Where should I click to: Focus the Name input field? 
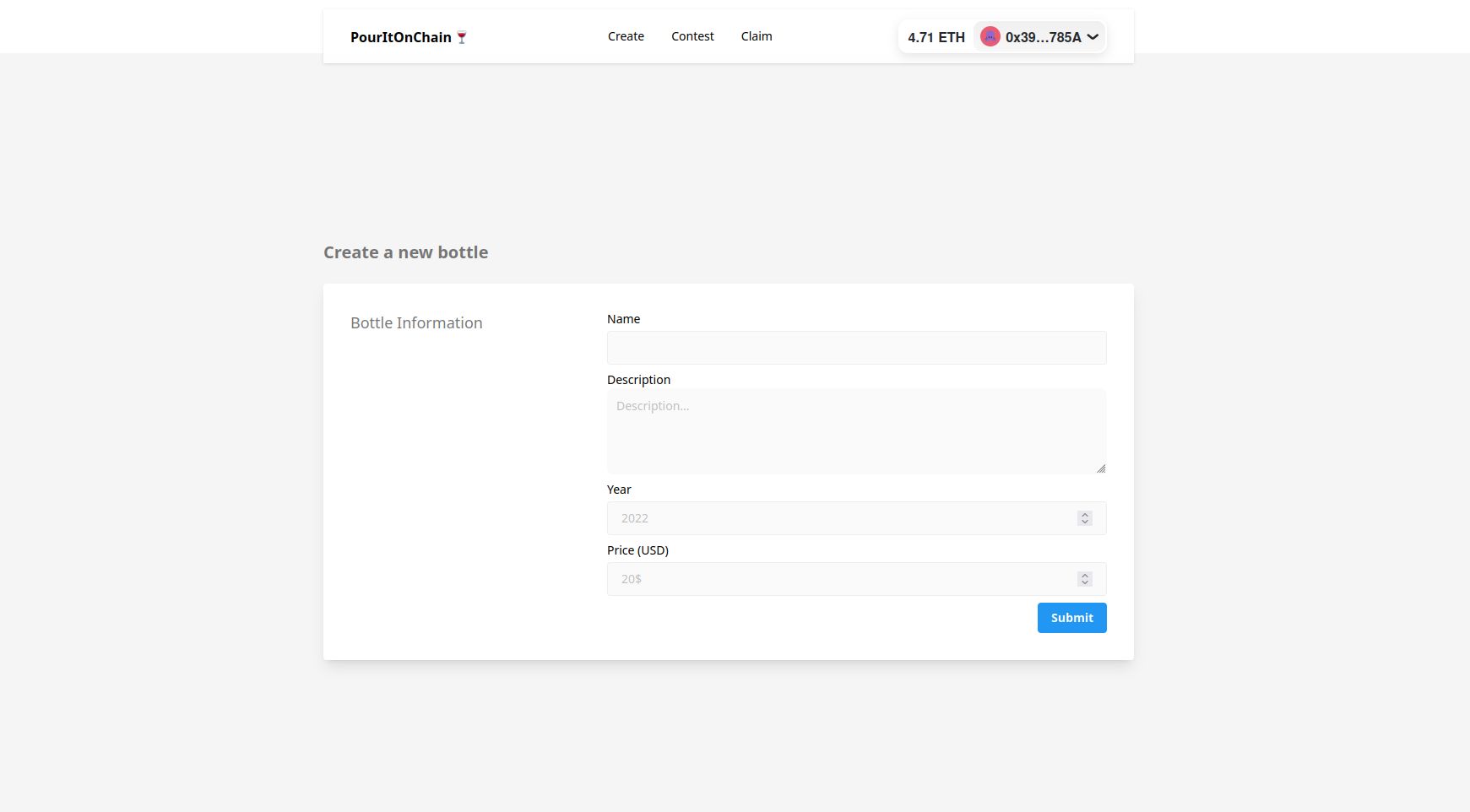point(856,348)
